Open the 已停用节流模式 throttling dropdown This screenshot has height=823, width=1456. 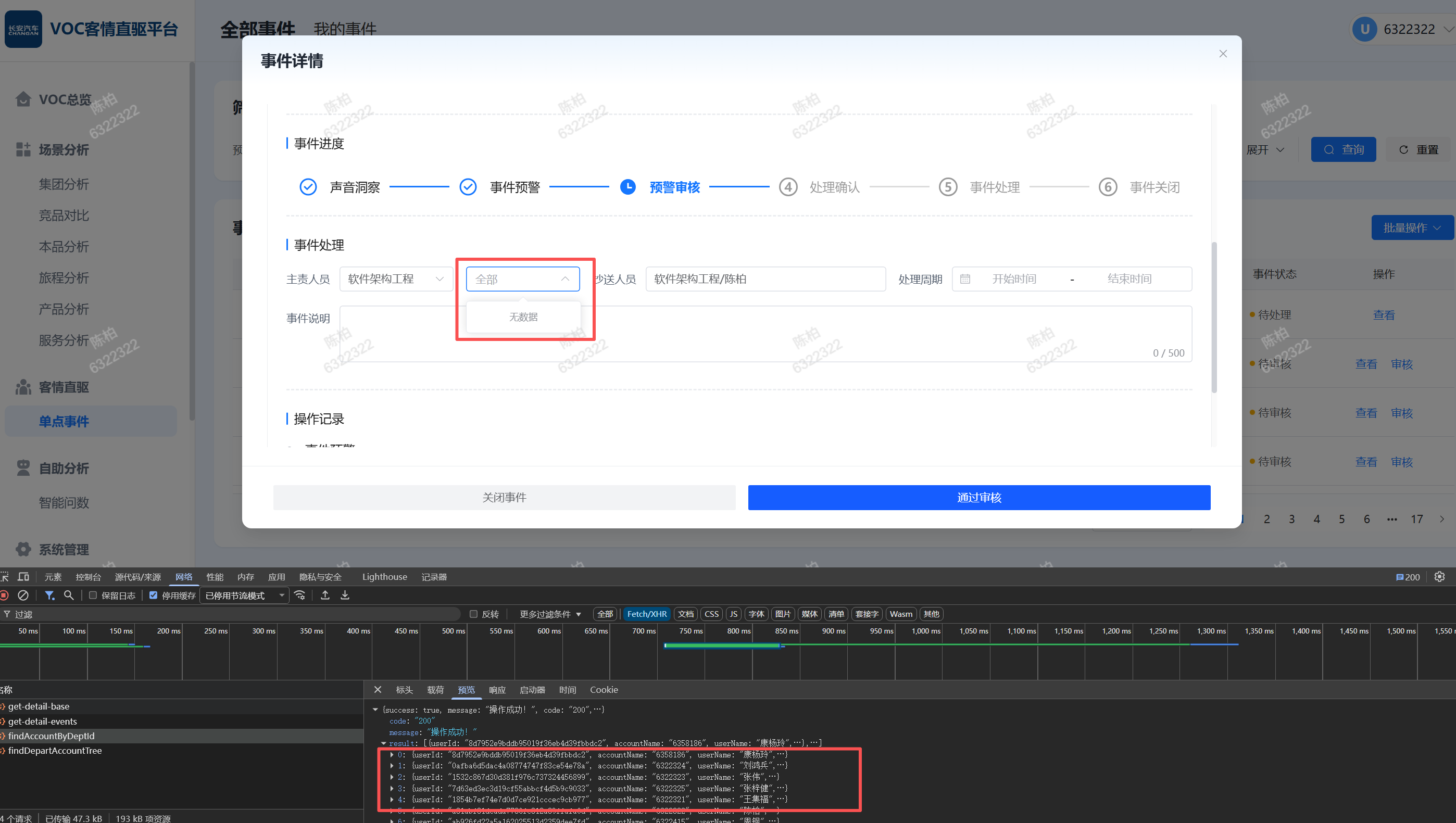click(x=244, y=595)
